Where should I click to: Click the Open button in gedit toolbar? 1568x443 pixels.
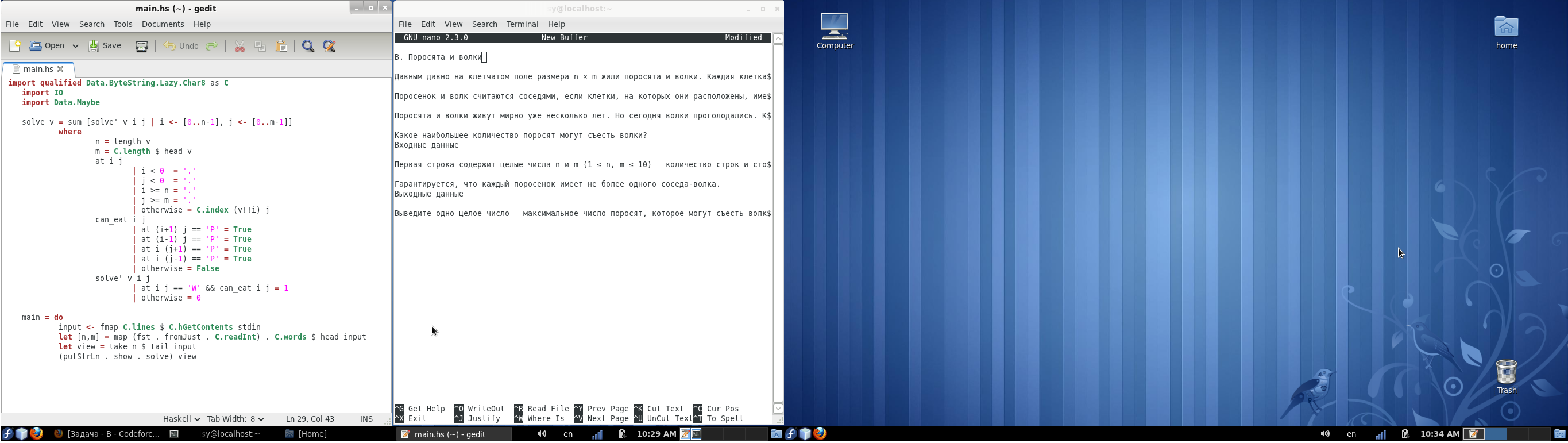pos(48,46)
